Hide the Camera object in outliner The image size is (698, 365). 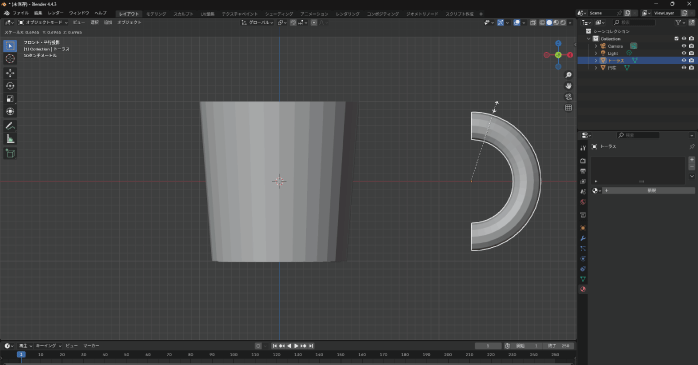pos(684,46)
